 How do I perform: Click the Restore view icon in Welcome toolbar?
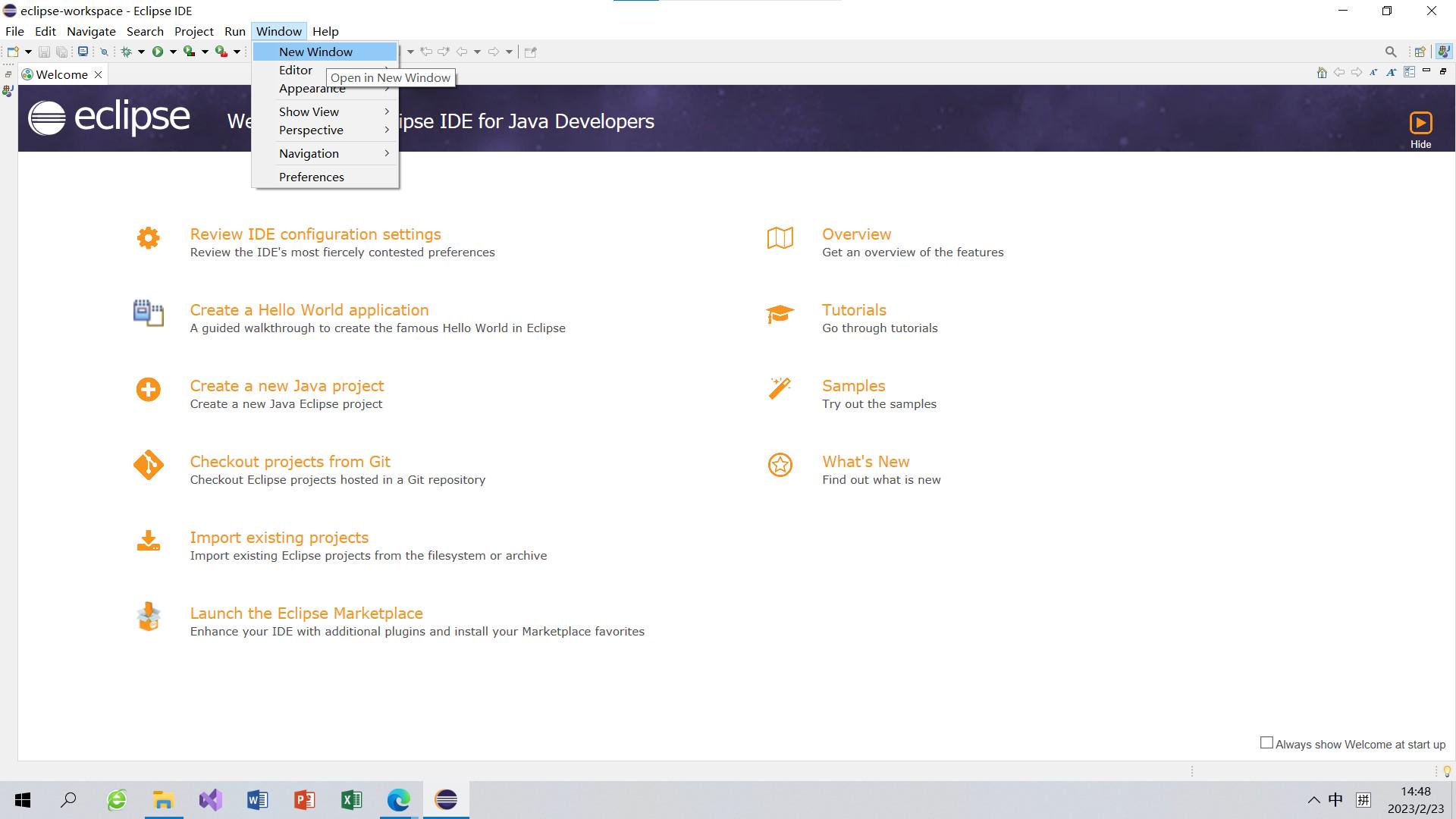coord(1443,71)
